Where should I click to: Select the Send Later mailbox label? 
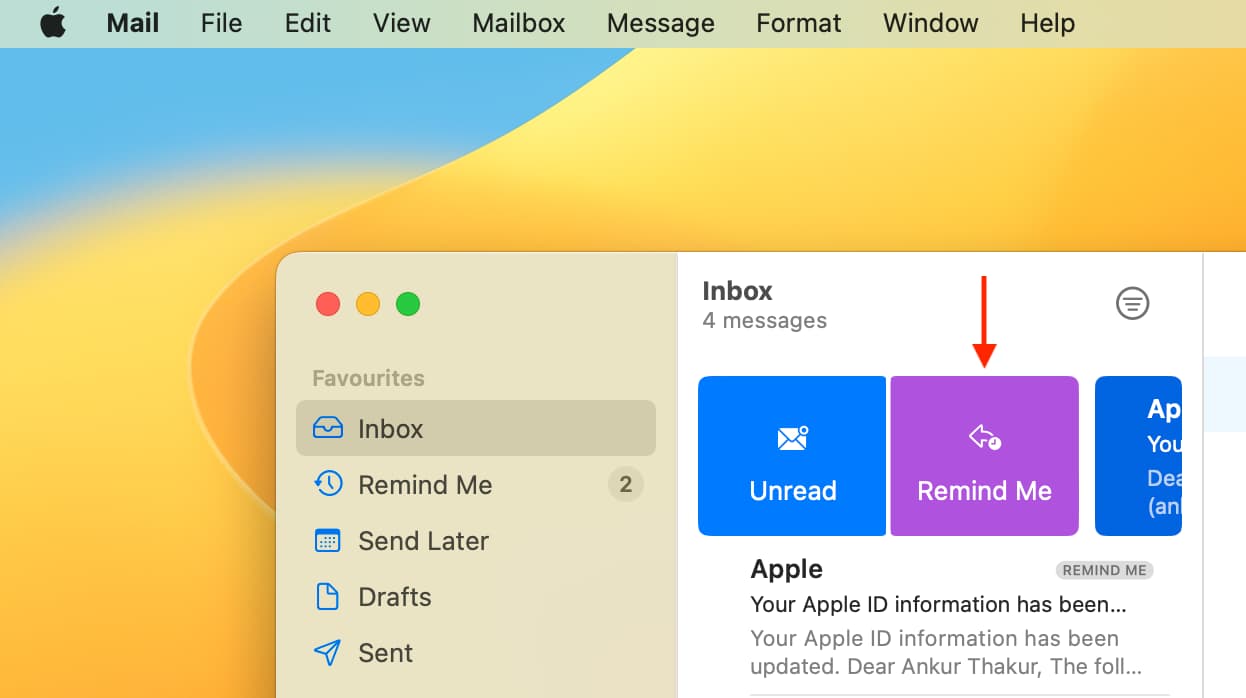point(424,541)
